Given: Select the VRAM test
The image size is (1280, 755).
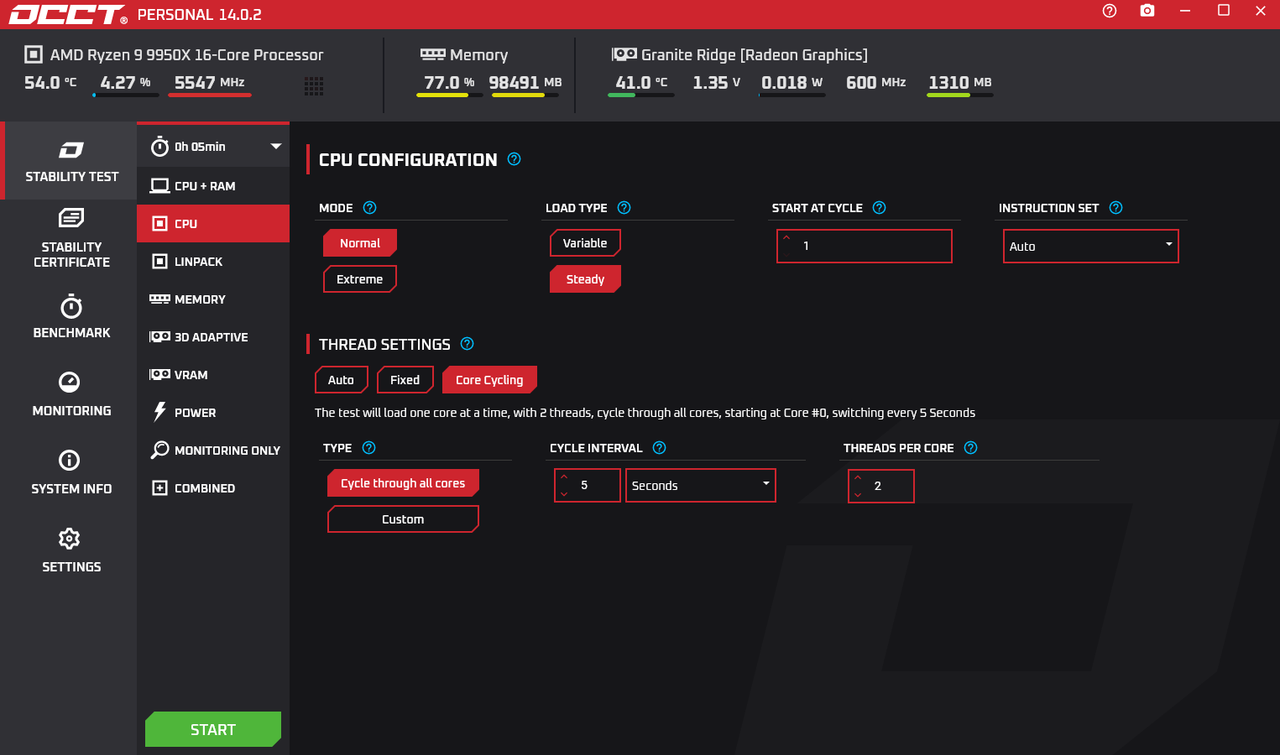Looking at the screenshot, I should (213, 375).
